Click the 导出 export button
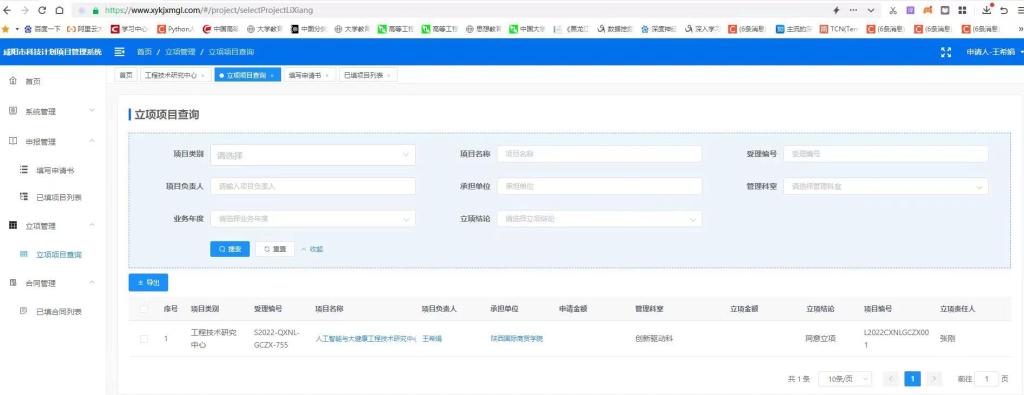Screen dimensions: 1024x395 148,283
